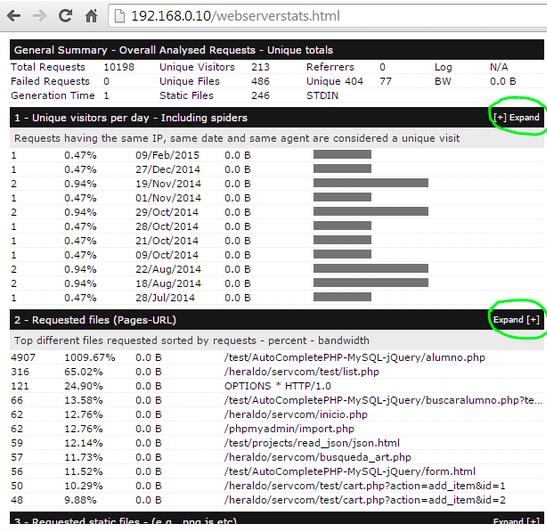The width and height of the screenshot is (547, 529).
Task: Select the cart.php add_item&id=2 row
Action: (x=277, y=500)
